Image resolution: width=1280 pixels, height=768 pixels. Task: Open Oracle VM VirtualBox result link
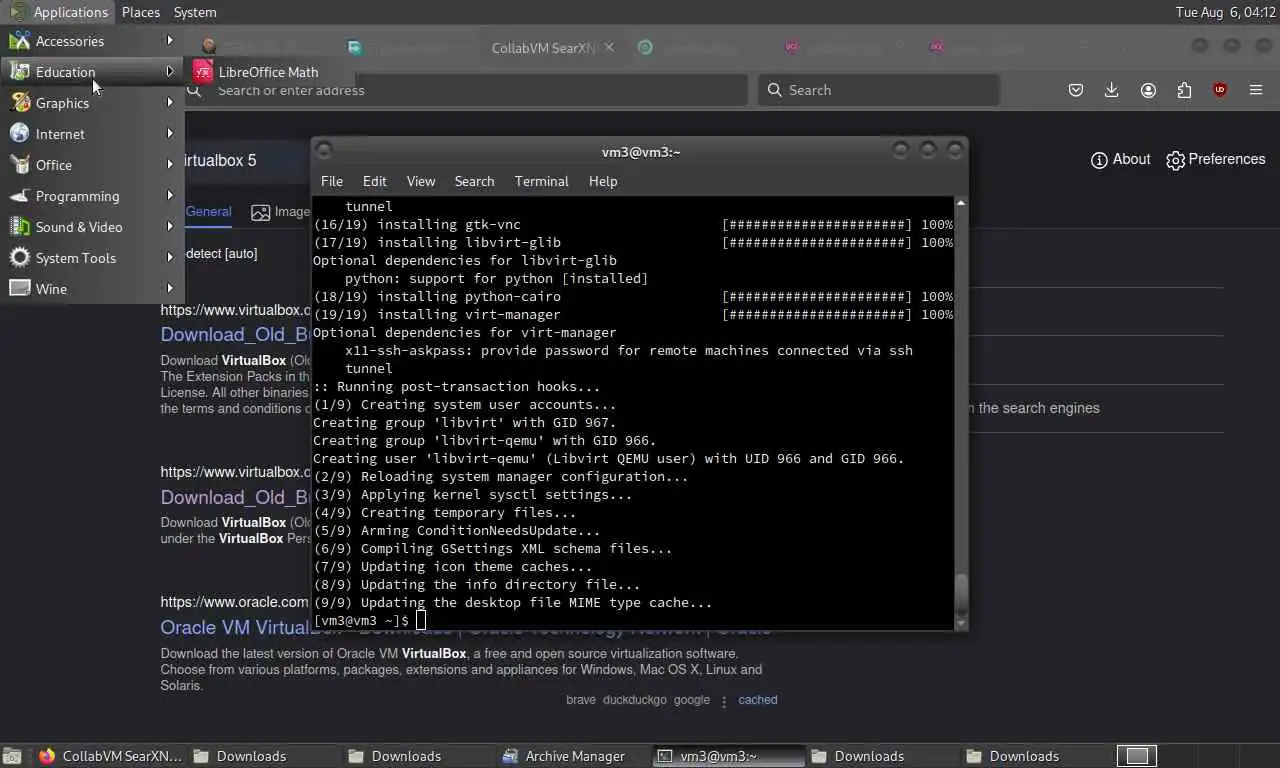click(x=235, y=628)
